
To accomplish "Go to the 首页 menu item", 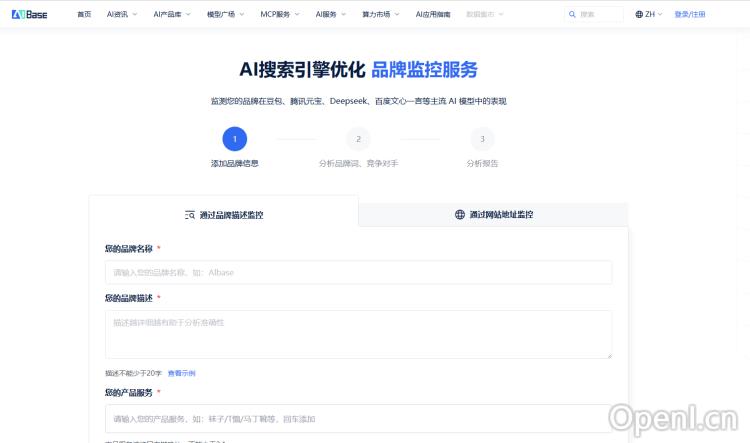I will coord(84,14).
